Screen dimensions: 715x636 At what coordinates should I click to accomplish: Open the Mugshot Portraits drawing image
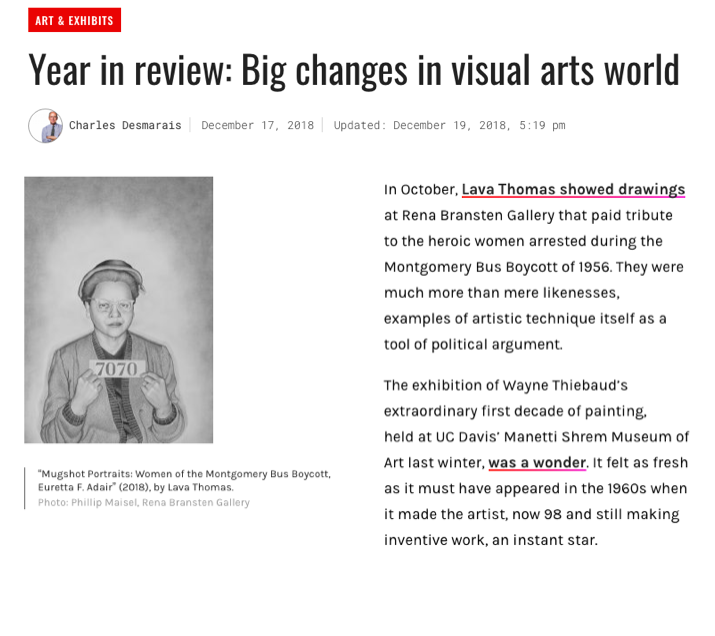(x=119, y=310)
